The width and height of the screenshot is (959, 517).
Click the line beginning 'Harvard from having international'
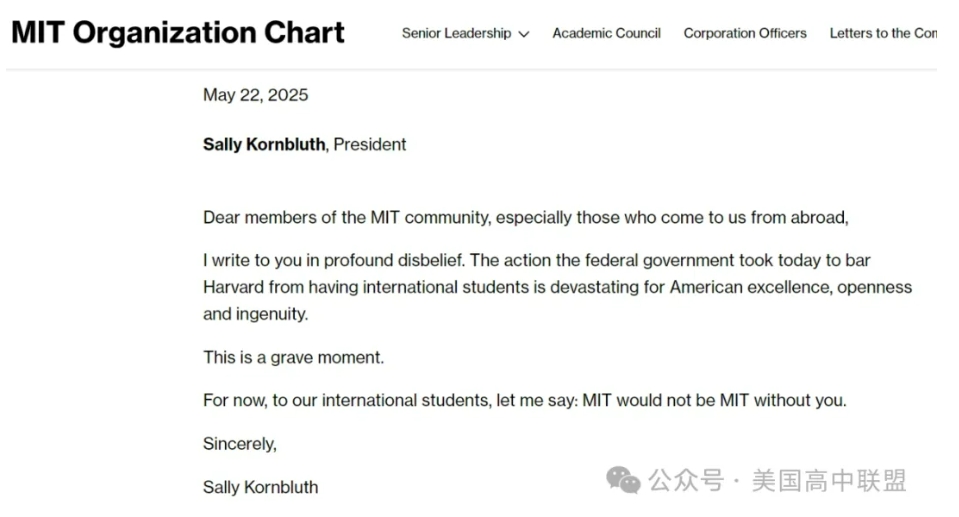click(x=558, y=288)
